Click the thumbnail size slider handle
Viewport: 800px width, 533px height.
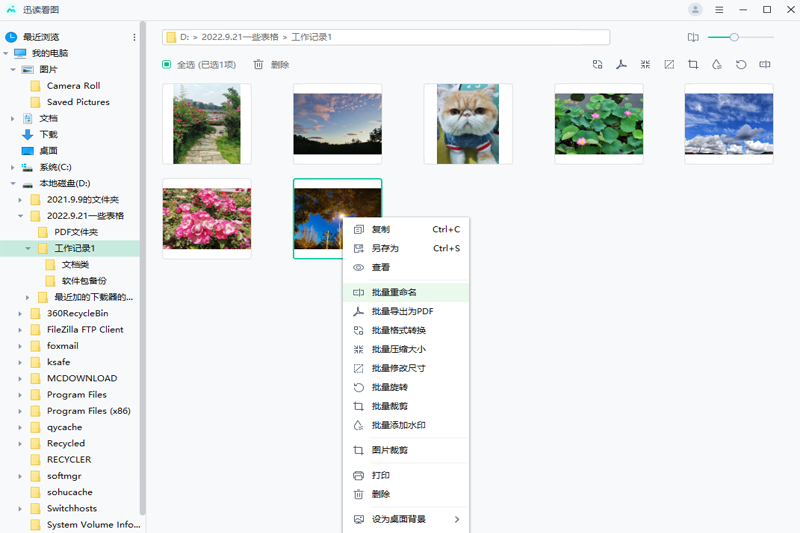click(734, 37)
